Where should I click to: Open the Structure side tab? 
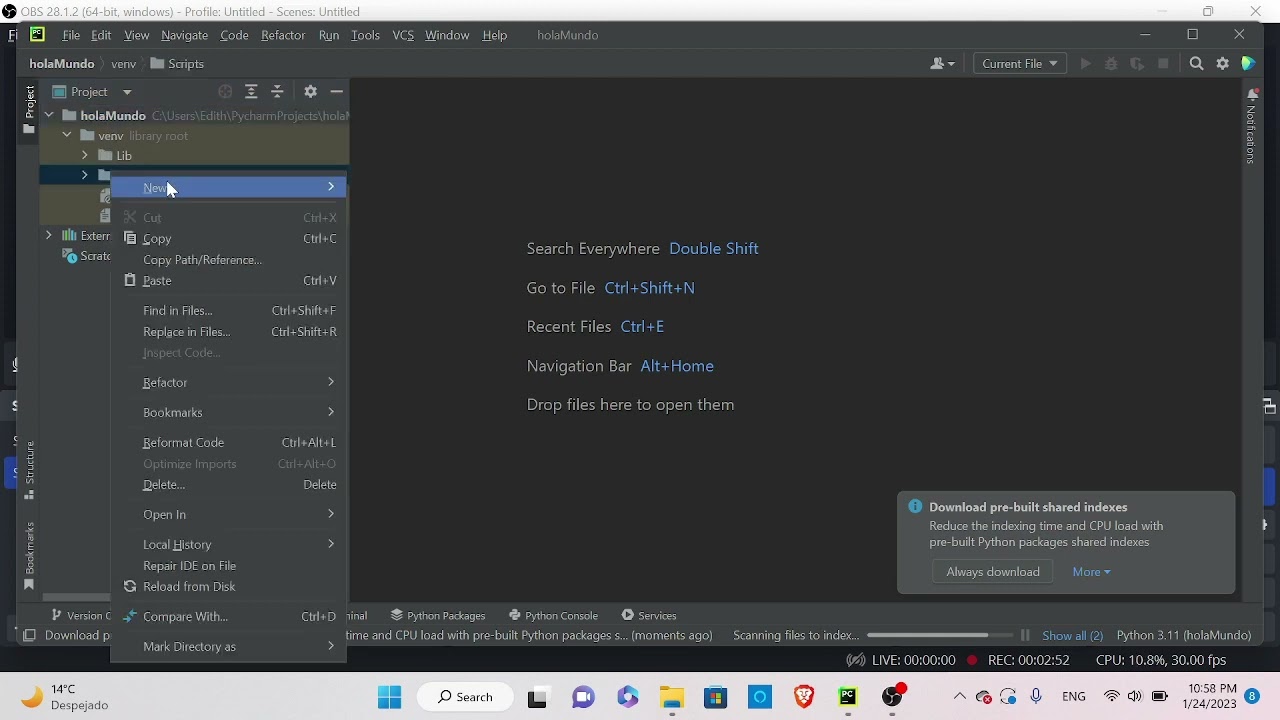click(29, 470)
